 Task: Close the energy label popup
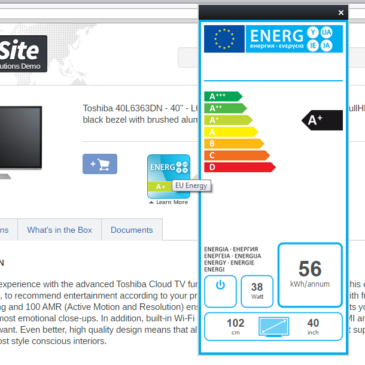[x=341, y=13]
